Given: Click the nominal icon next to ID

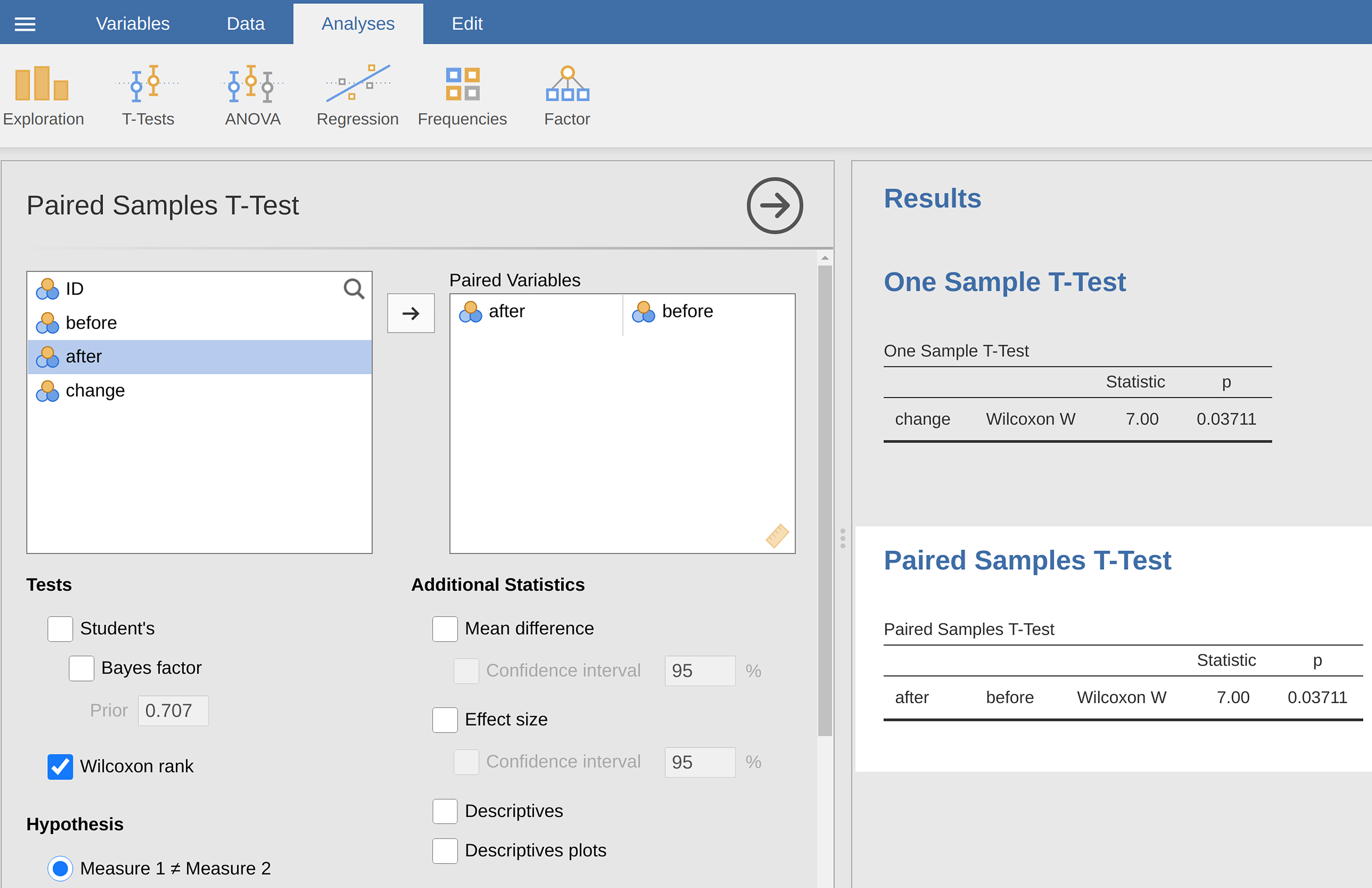Looking at the screenshot, I should (x=47, y=289).
